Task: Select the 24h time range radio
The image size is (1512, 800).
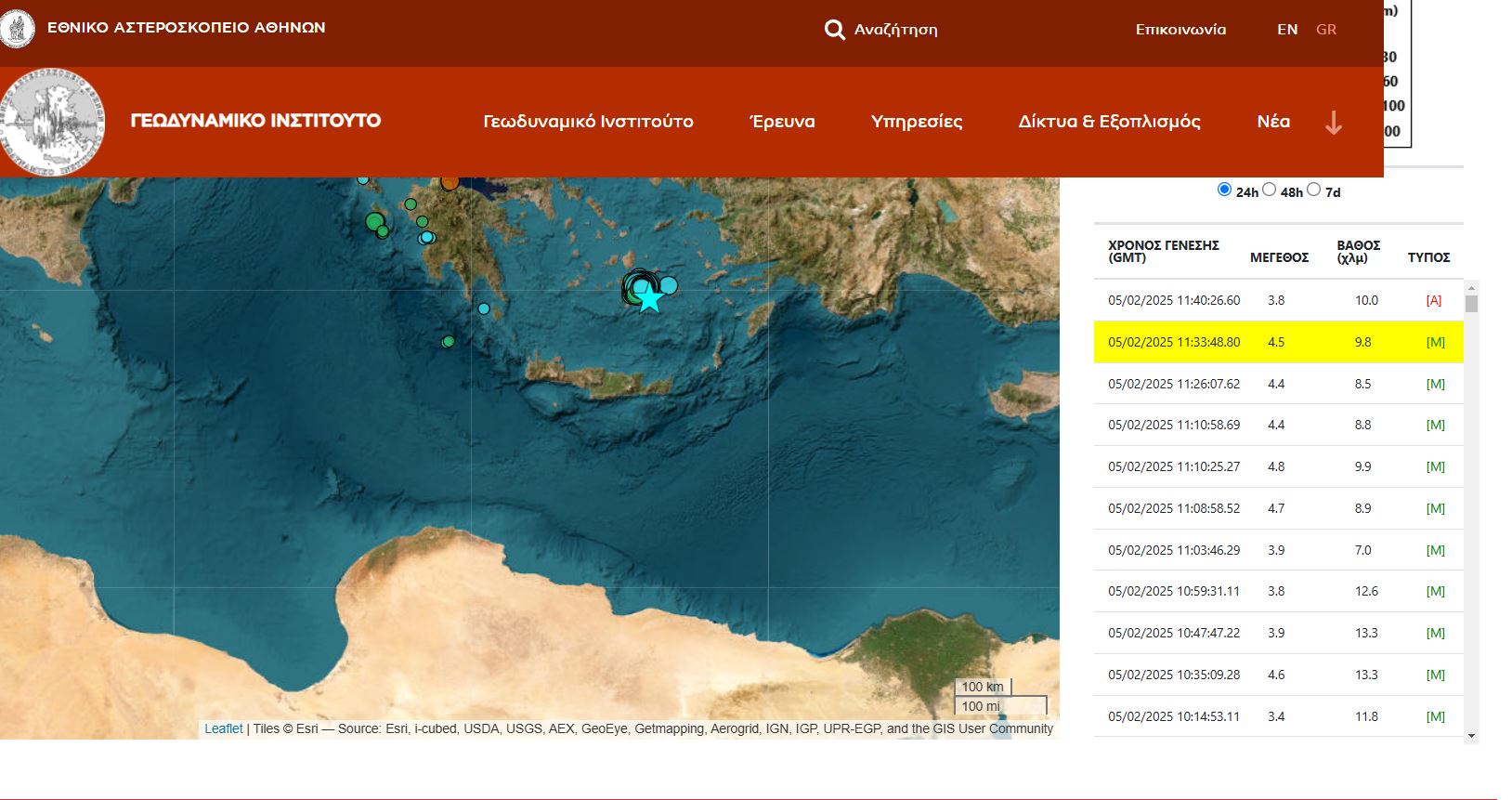Action: [1224, 190]
